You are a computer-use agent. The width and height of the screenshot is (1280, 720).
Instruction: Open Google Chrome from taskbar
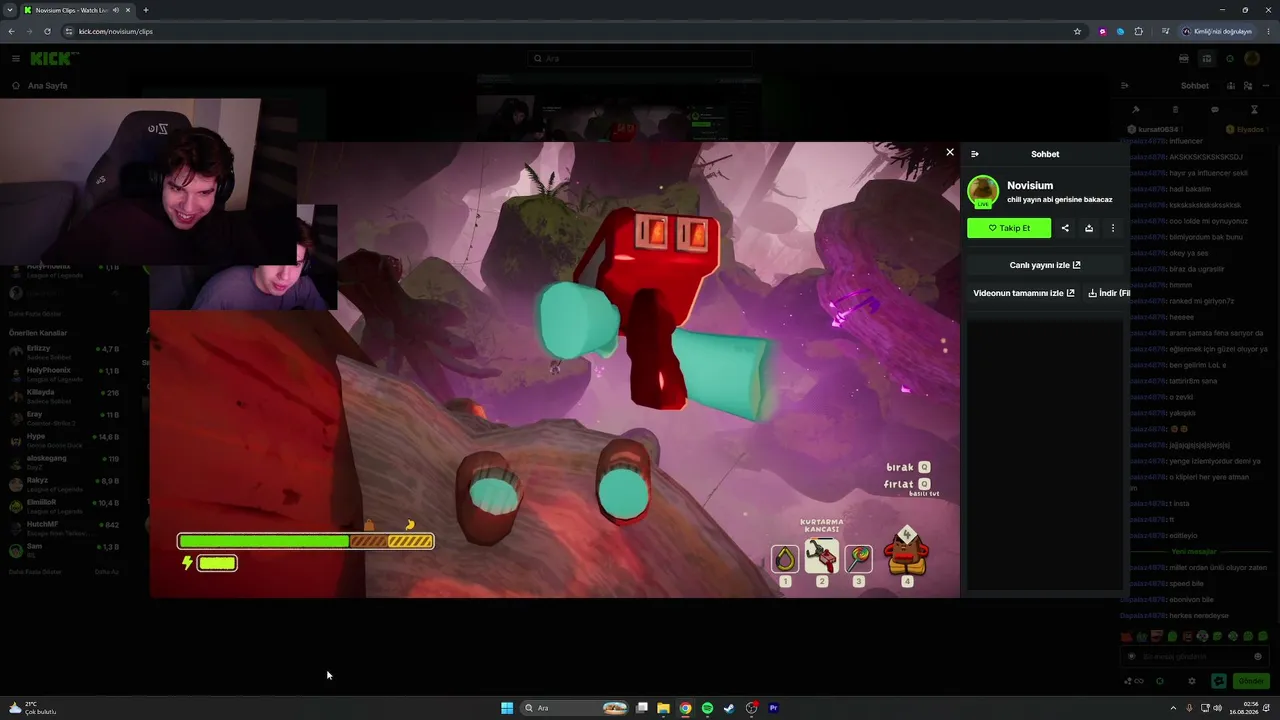[685, 708]
